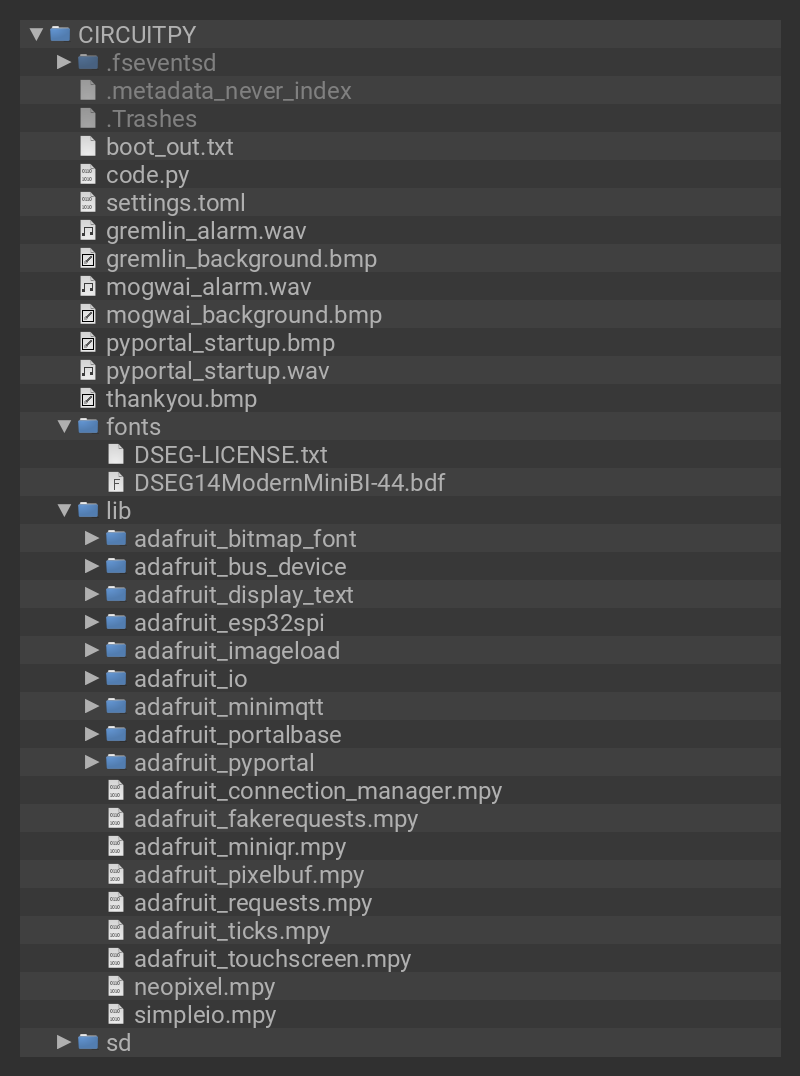The width and height of the screenshot is (800, 1076).
Task: Expand the sd folder
Action: [65, 1043]
